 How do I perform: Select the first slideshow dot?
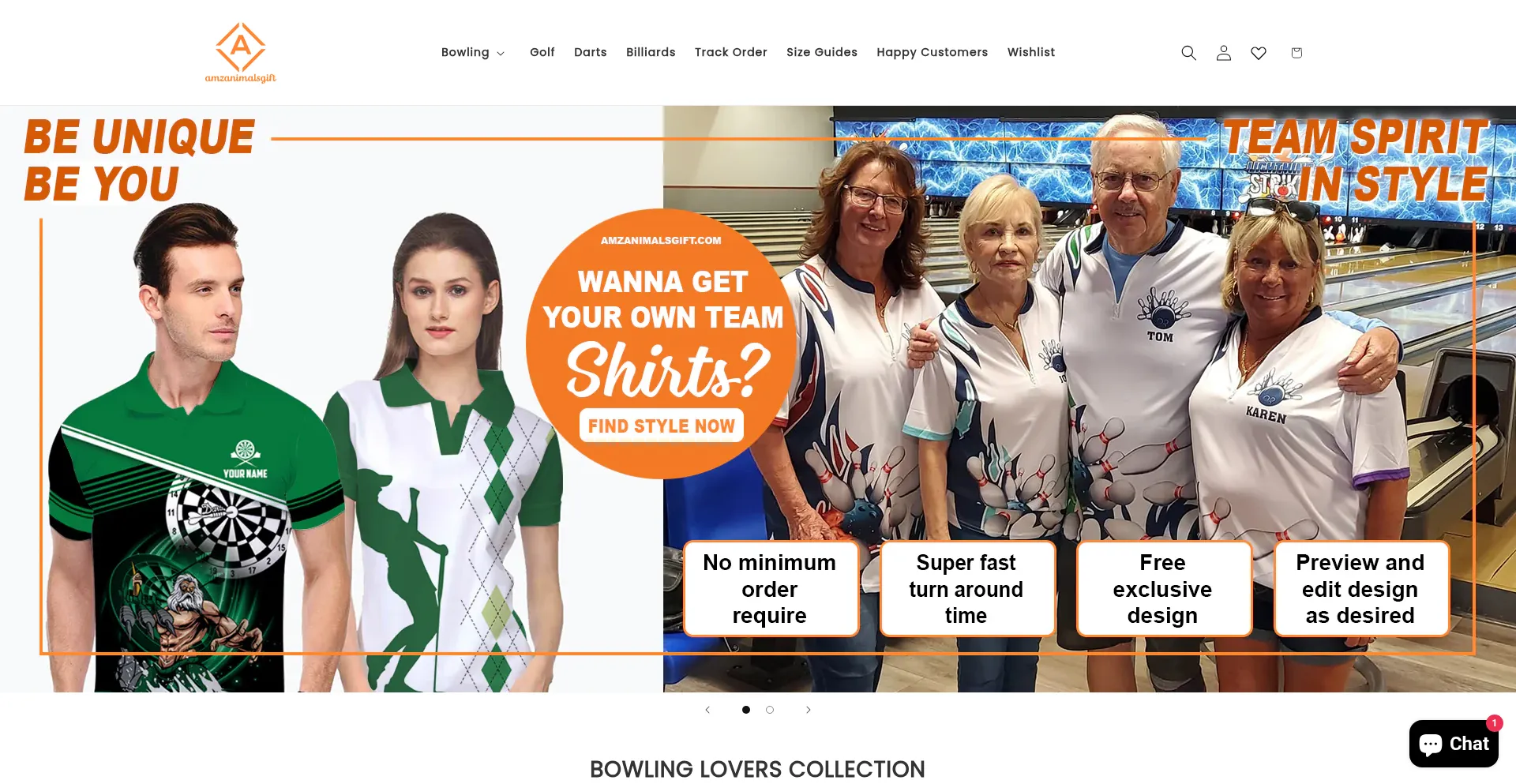point(746,710)
